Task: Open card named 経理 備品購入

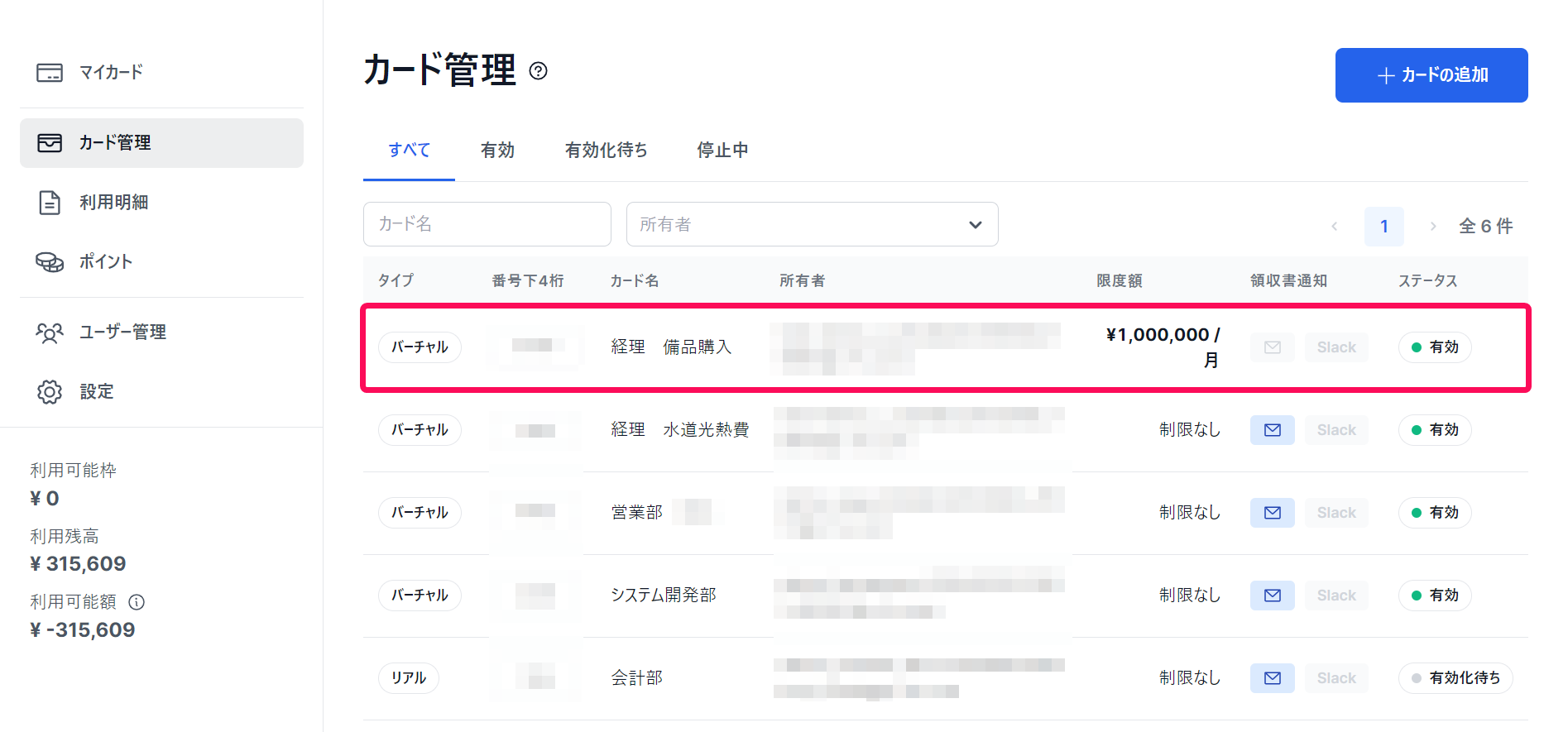Action: coord(671,347)
